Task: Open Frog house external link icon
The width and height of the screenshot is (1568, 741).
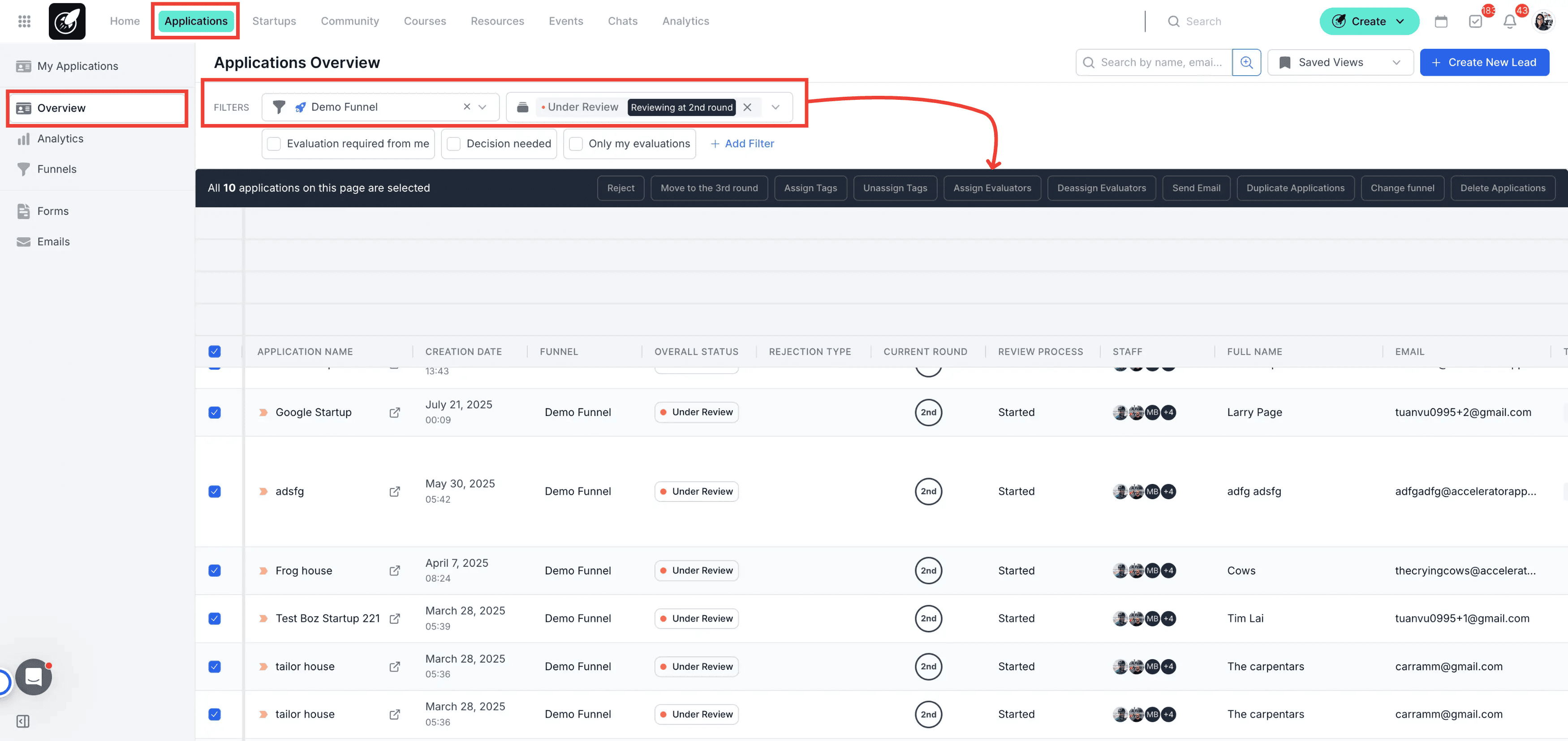Action: click(x=394, y=571)
